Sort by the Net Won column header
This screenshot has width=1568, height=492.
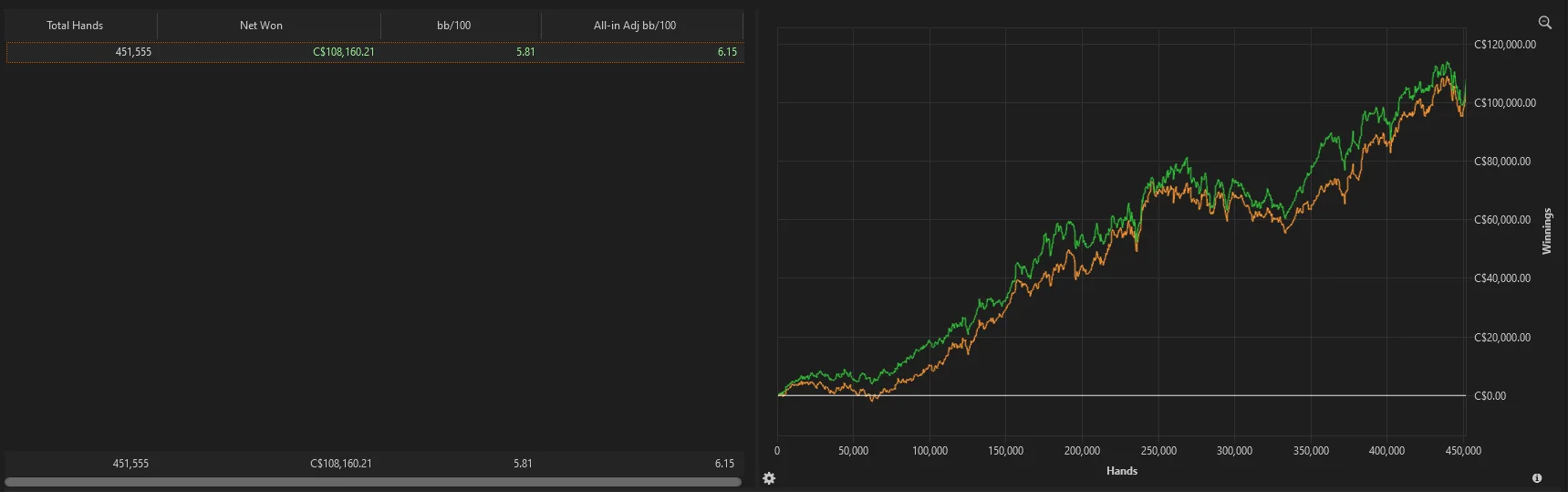[x=261, y=26]
